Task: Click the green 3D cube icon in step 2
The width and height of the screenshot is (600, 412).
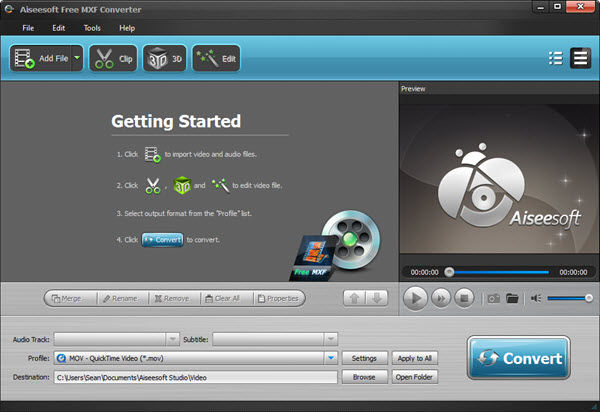Action: (x=182, y=185)
